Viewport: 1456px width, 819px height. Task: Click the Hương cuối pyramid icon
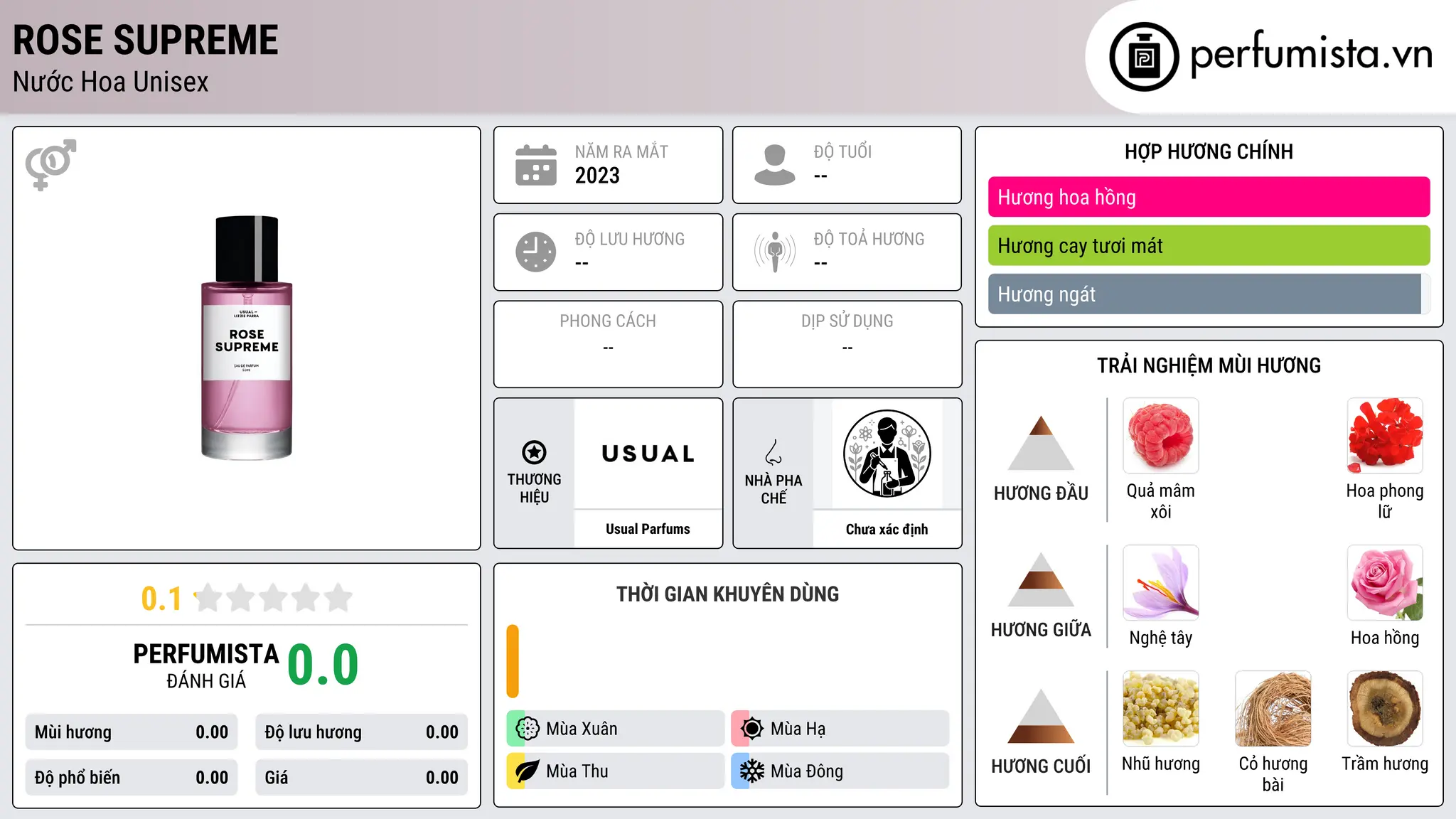pyautogui.click(x=1041, y=716)
